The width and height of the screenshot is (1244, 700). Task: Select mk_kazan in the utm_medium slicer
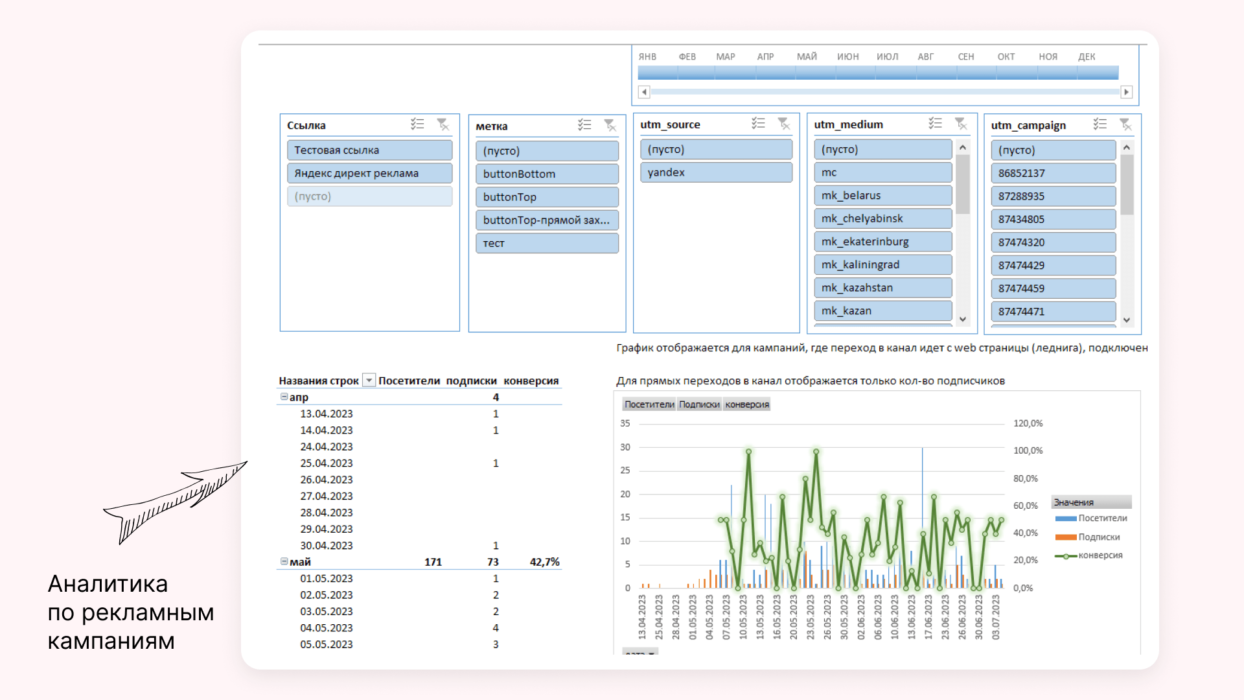[882, 311]
